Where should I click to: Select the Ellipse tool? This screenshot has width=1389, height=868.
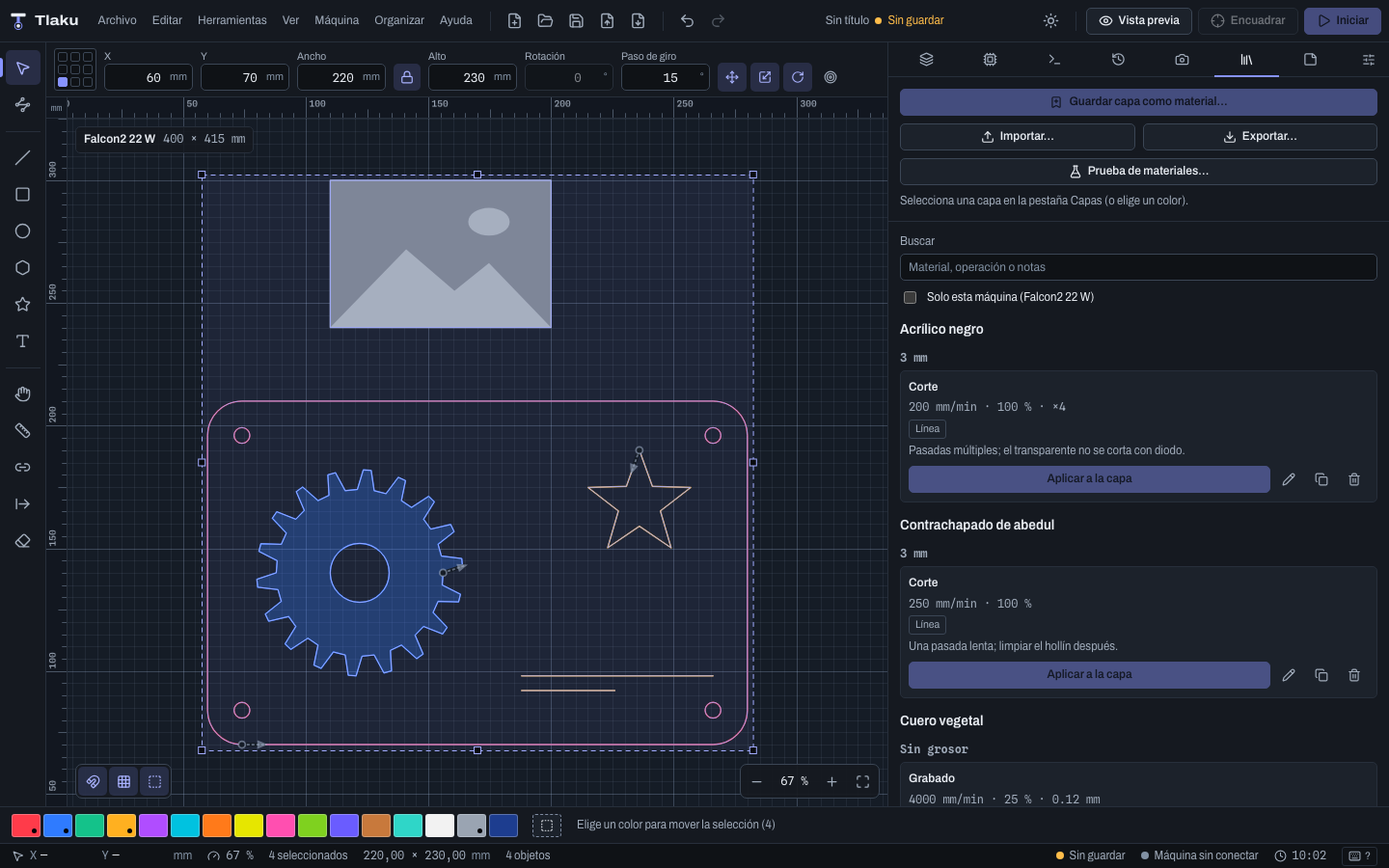click(x=22, y=231)
